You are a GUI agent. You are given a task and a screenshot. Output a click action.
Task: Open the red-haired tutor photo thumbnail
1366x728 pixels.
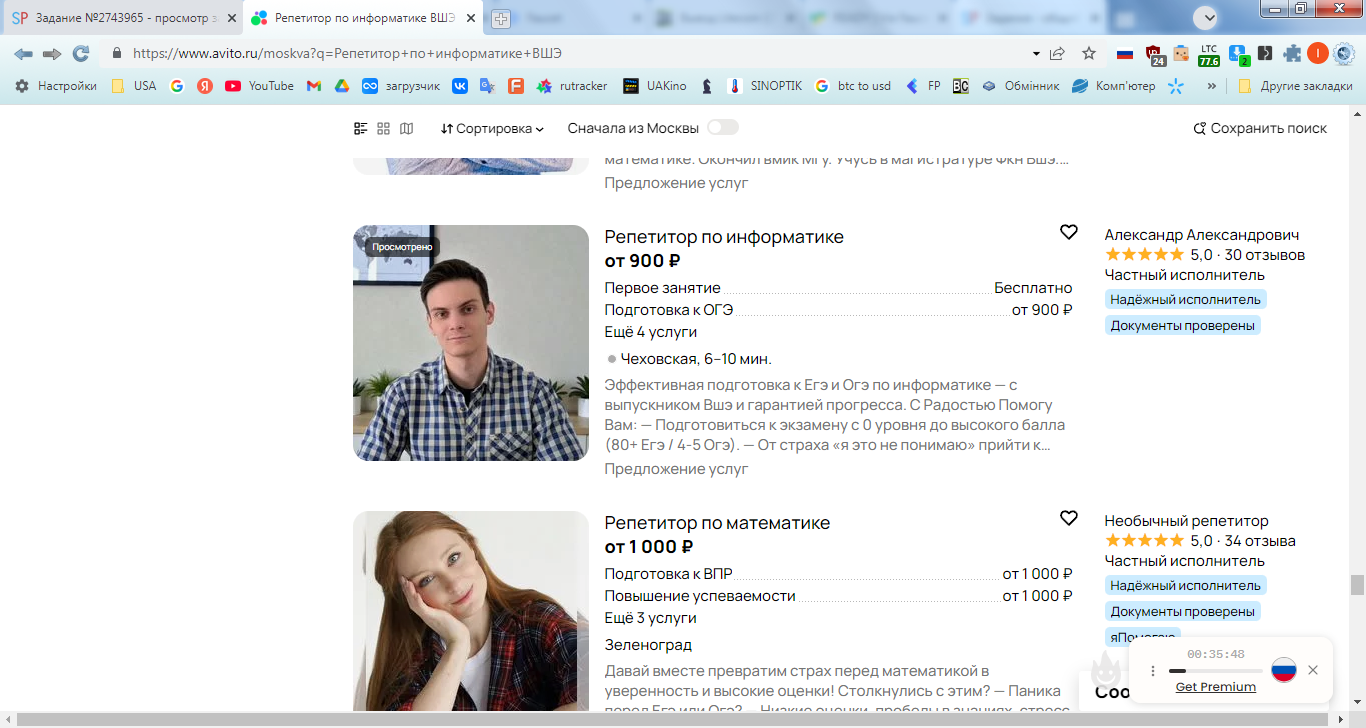click(x=471, y=611)
